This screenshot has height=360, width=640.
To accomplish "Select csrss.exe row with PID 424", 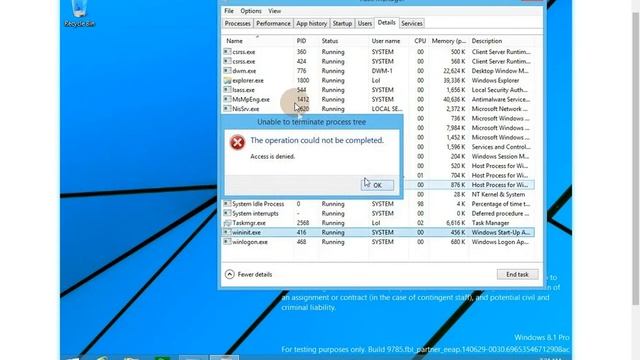I will [x=378, y=61].
